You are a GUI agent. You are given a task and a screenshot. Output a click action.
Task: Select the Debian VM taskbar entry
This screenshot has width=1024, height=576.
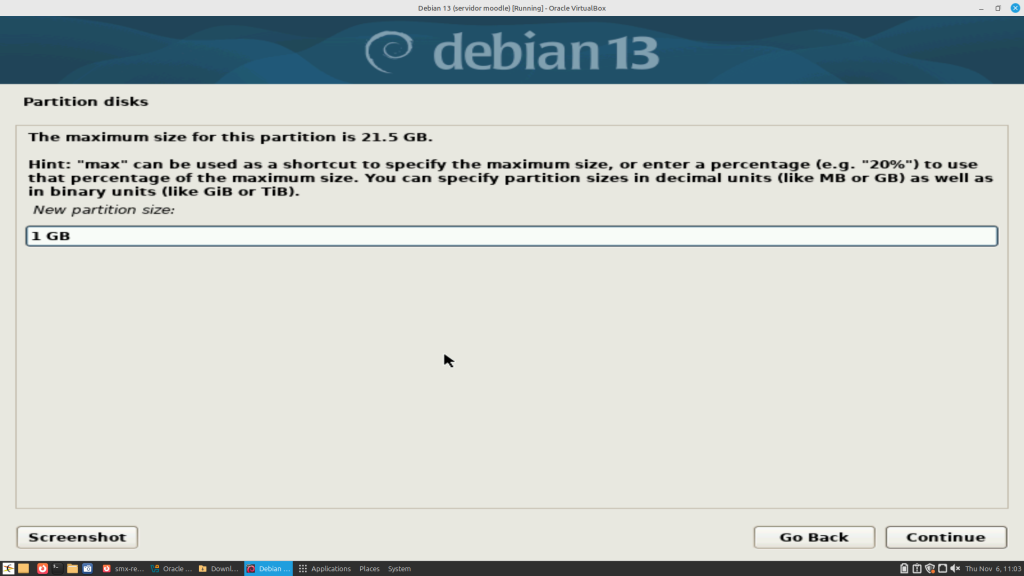(267, 568)
